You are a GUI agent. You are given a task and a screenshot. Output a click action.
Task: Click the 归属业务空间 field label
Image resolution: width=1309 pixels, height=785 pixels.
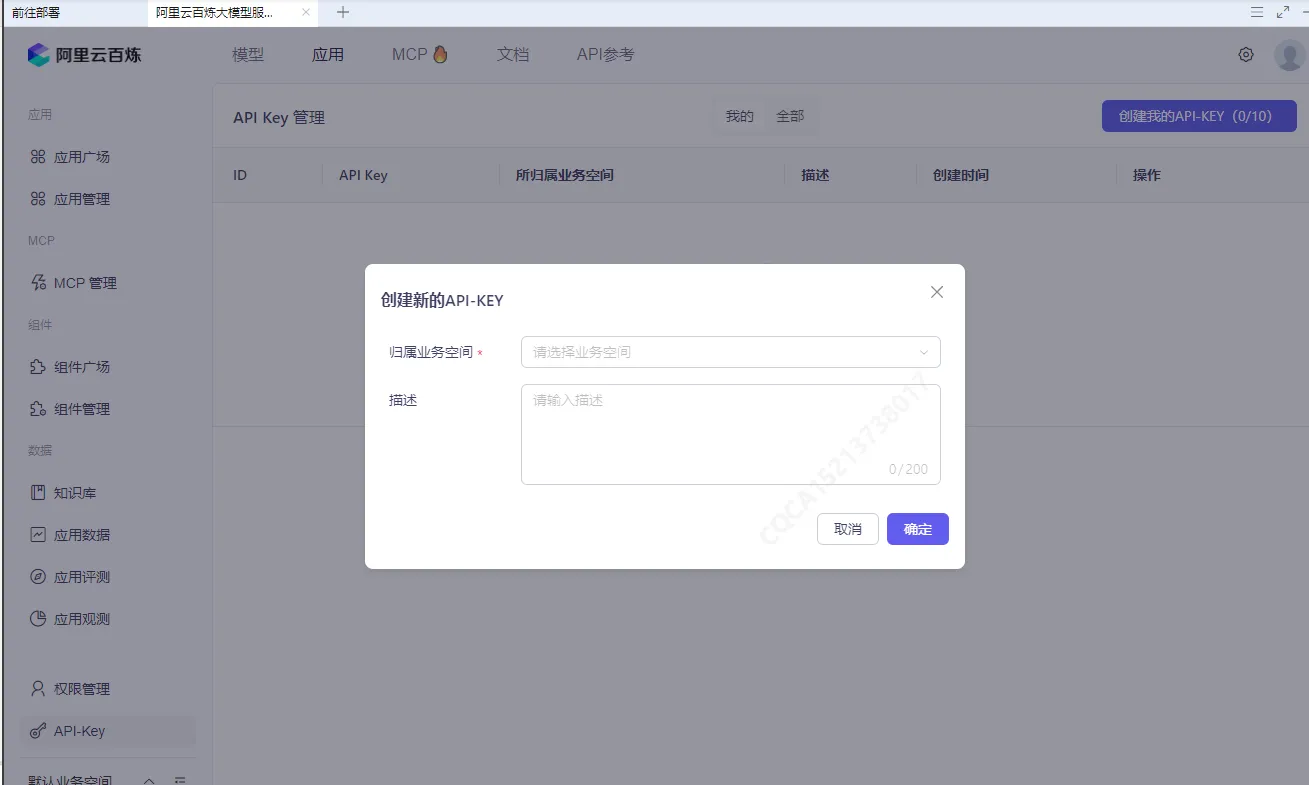431,352
